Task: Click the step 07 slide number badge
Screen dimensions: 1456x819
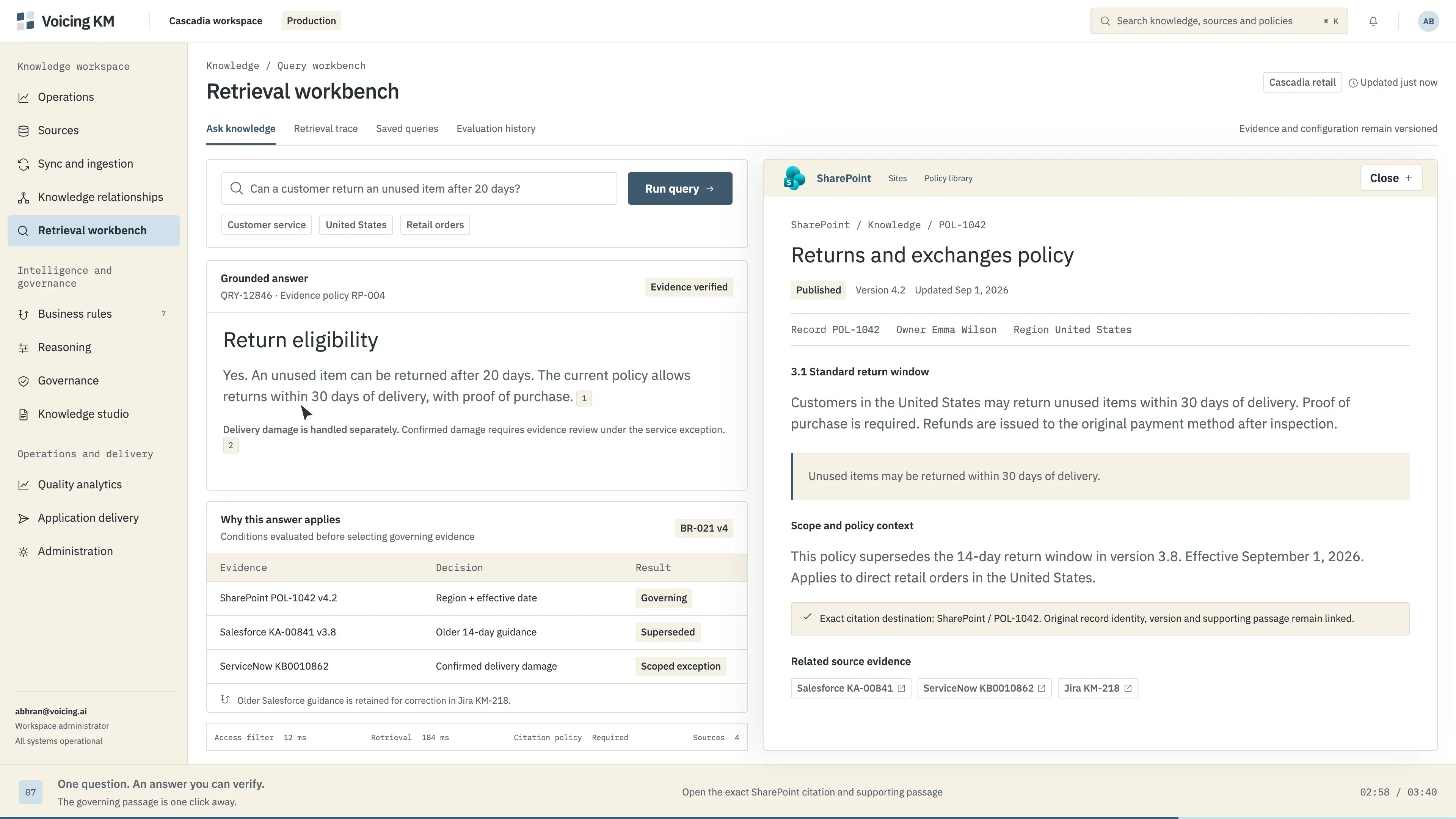Action: coord(30,792)
